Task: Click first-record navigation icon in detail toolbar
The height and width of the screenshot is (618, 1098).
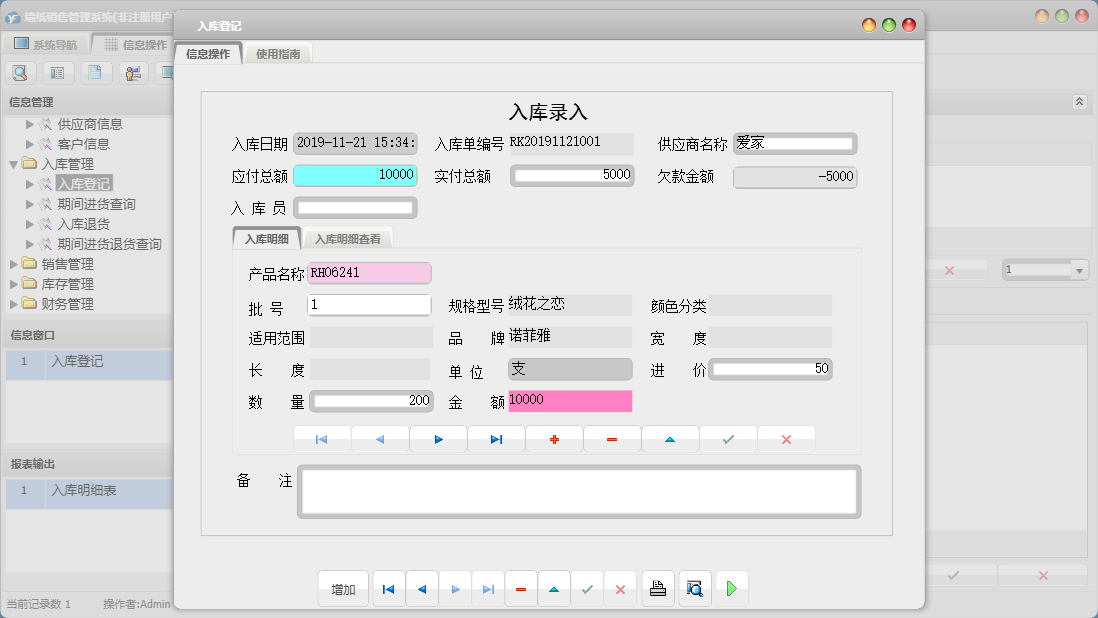Action: [322, 438]
